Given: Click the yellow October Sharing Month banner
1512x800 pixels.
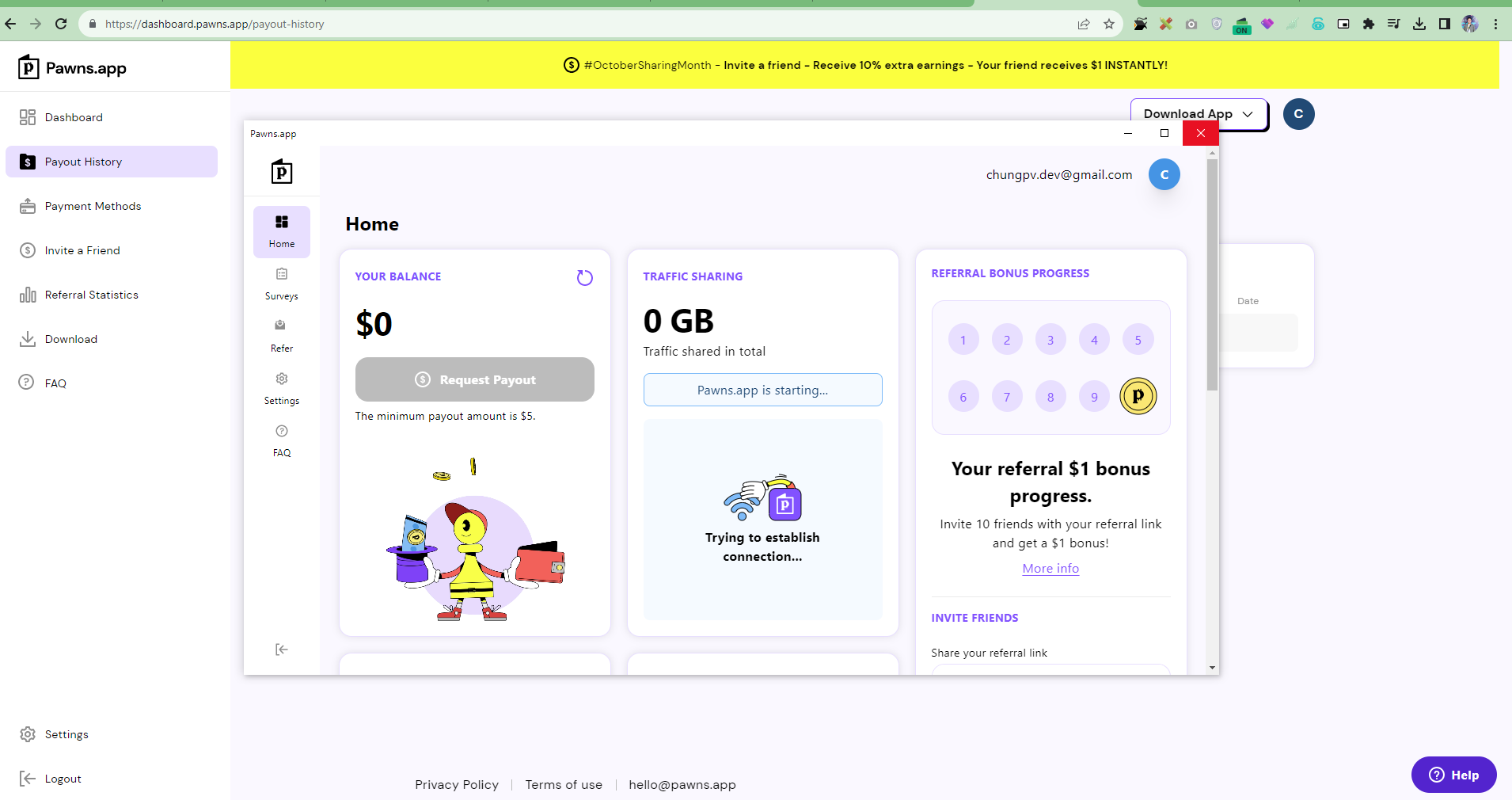Looking at the screenshot, I should 864,65.
